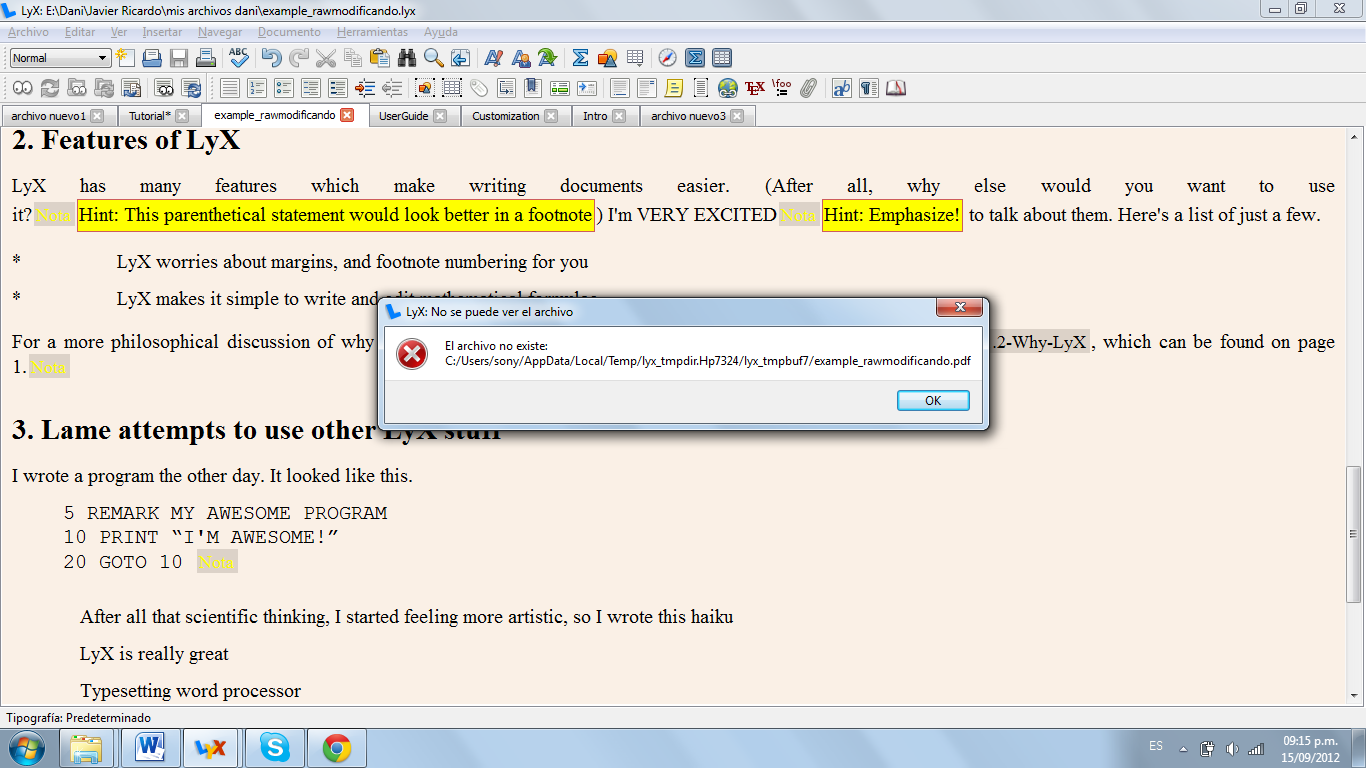Click the numbered list icon
The height and width of the screenshot is (768, 1366).
click(256, 88)
